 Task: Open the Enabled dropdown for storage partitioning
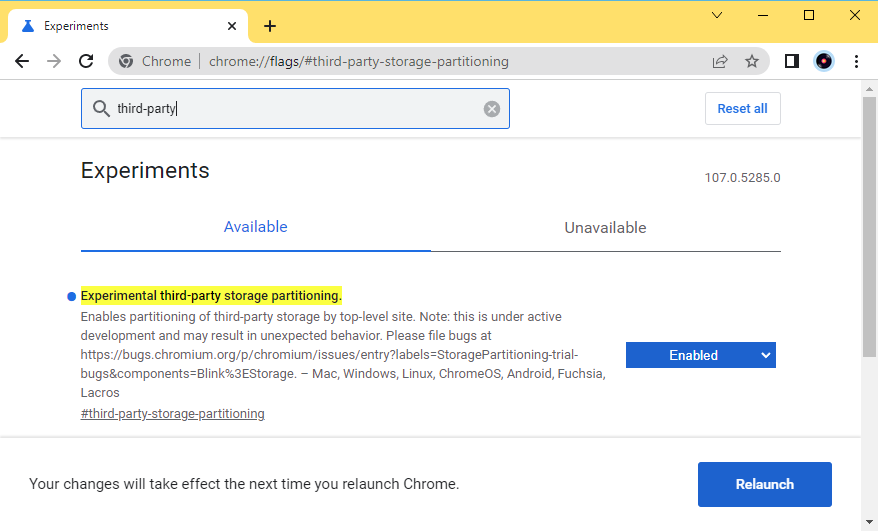(x=700, y=355)
